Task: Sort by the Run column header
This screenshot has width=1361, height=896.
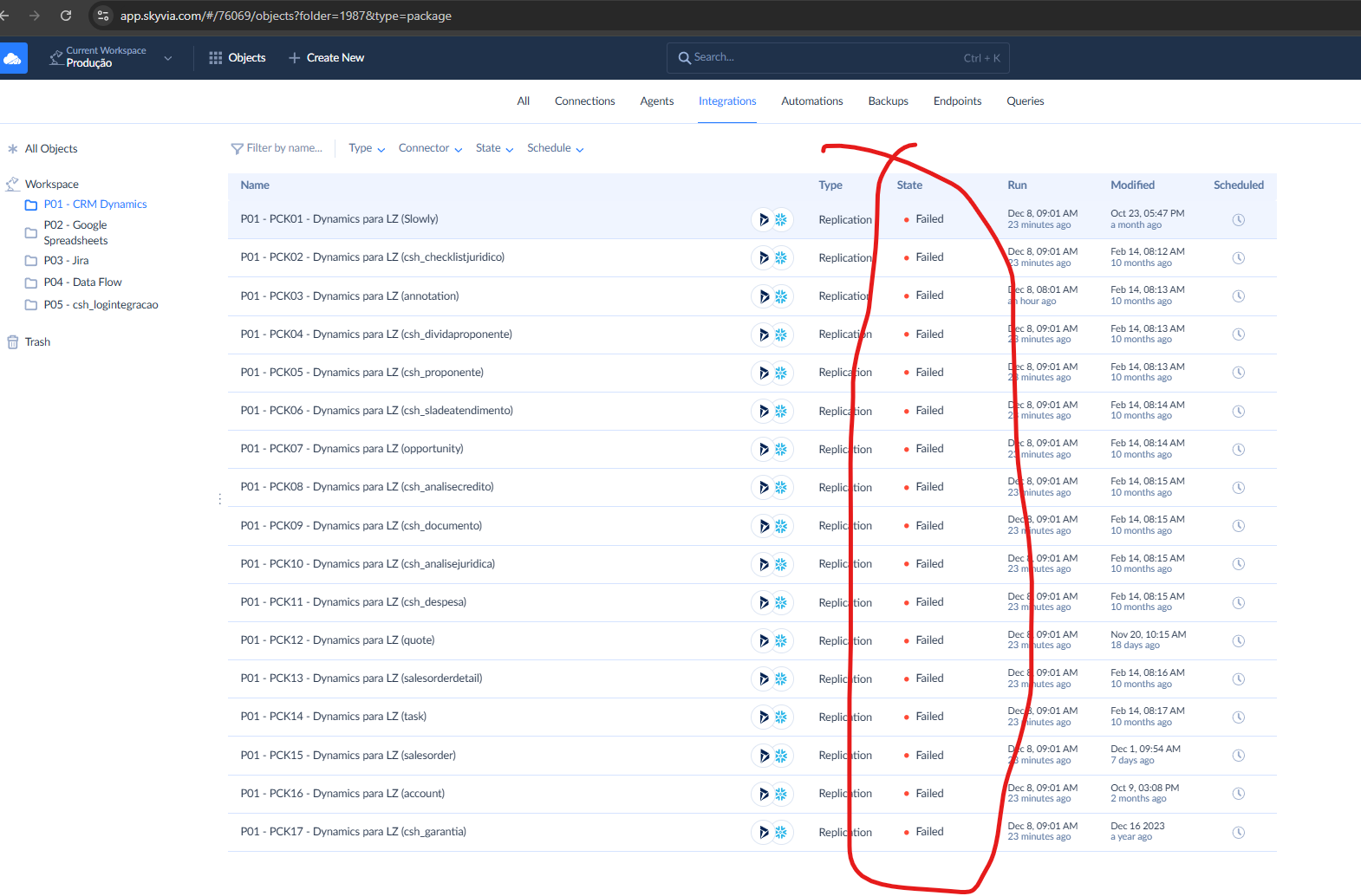Action: [x=1017, y=185]
